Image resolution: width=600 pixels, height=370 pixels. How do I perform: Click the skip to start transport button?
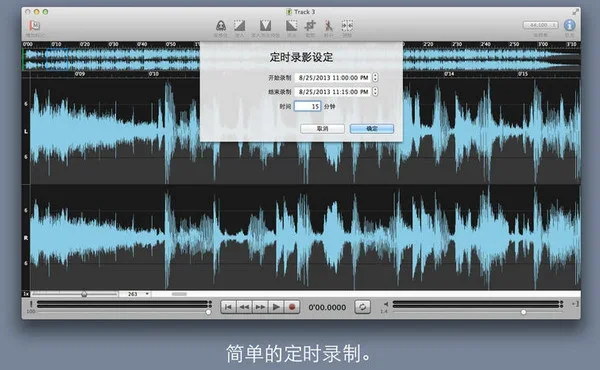click(x=228, y=307)
